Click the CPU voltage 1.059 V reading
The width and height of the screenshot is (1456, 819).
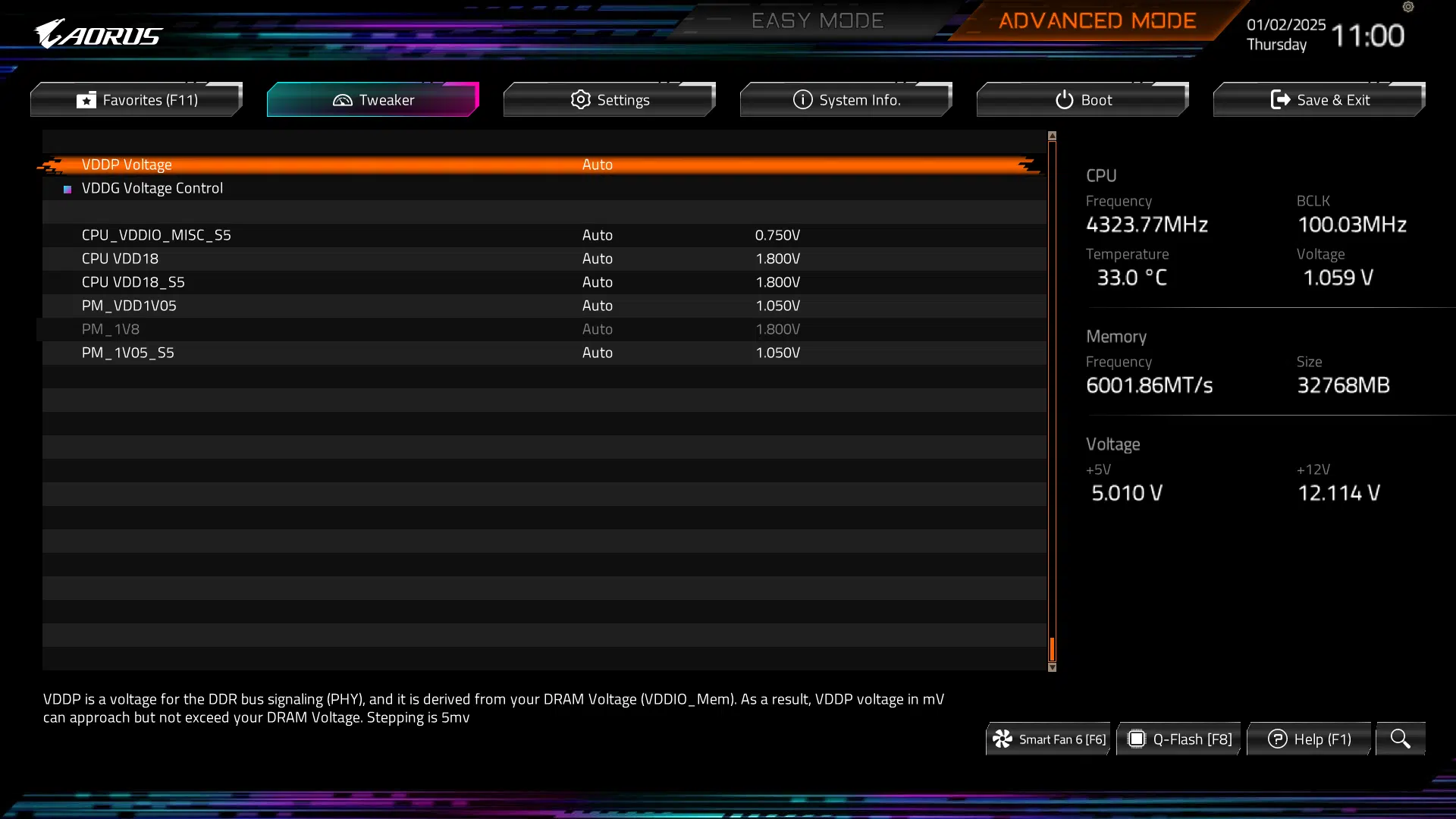[x=1338, y=278]
